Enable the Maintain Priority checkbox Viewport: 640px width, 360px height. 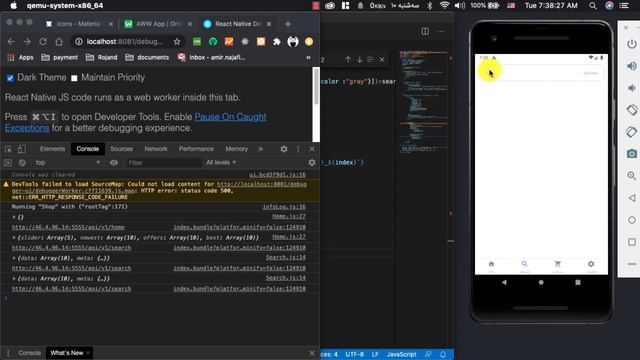click(x=74, y=78)
